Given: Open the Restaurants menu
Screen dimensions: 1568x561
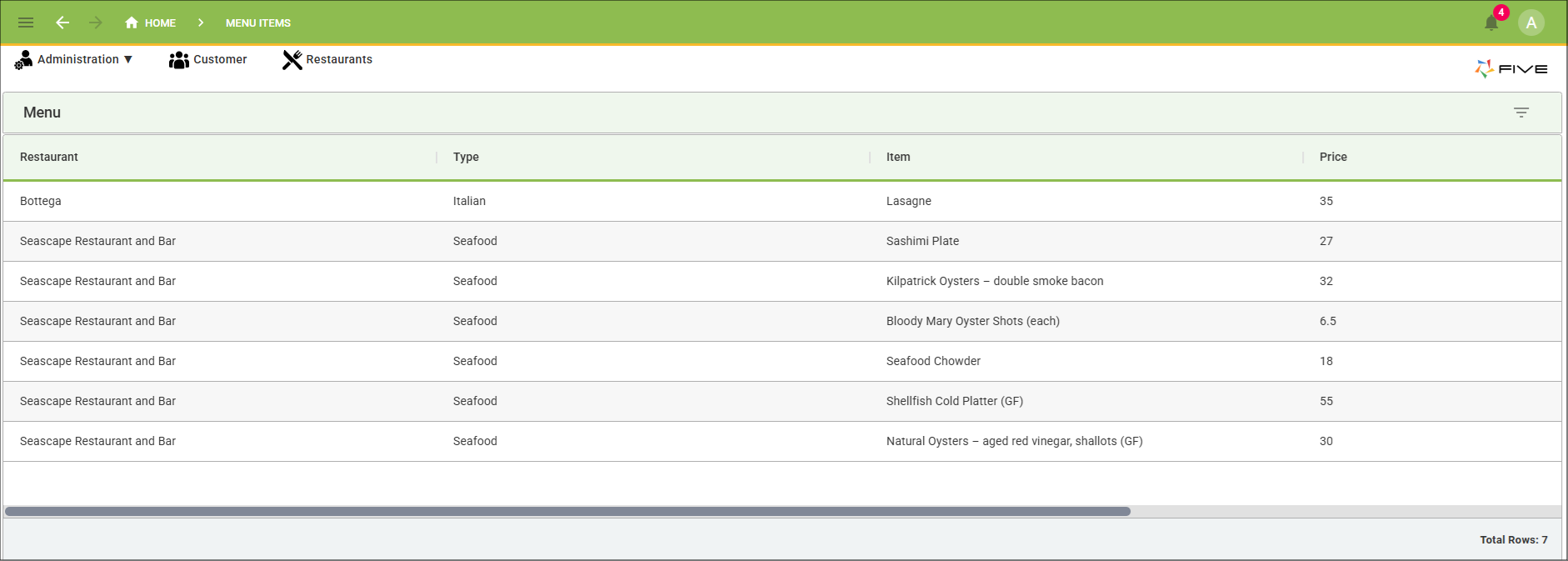Looking at the screenshot, I should tap(339, 59).
